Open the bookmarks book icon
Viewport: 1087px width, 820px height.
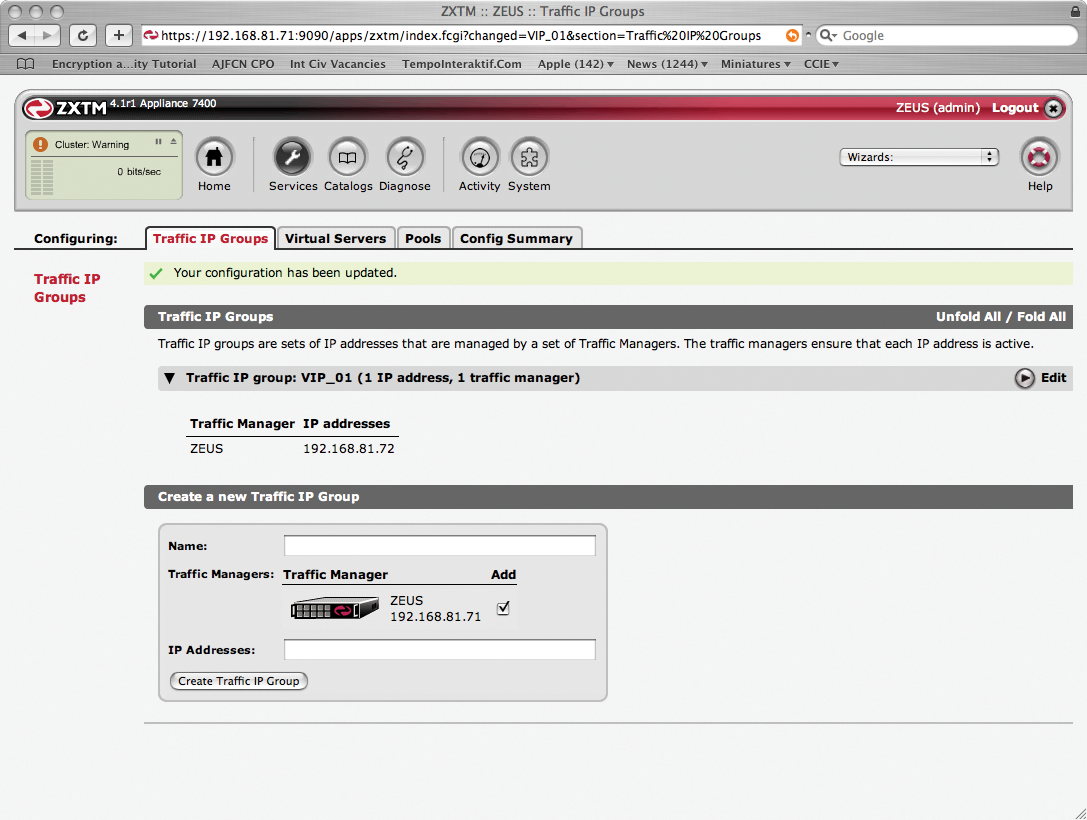[26, 64]
